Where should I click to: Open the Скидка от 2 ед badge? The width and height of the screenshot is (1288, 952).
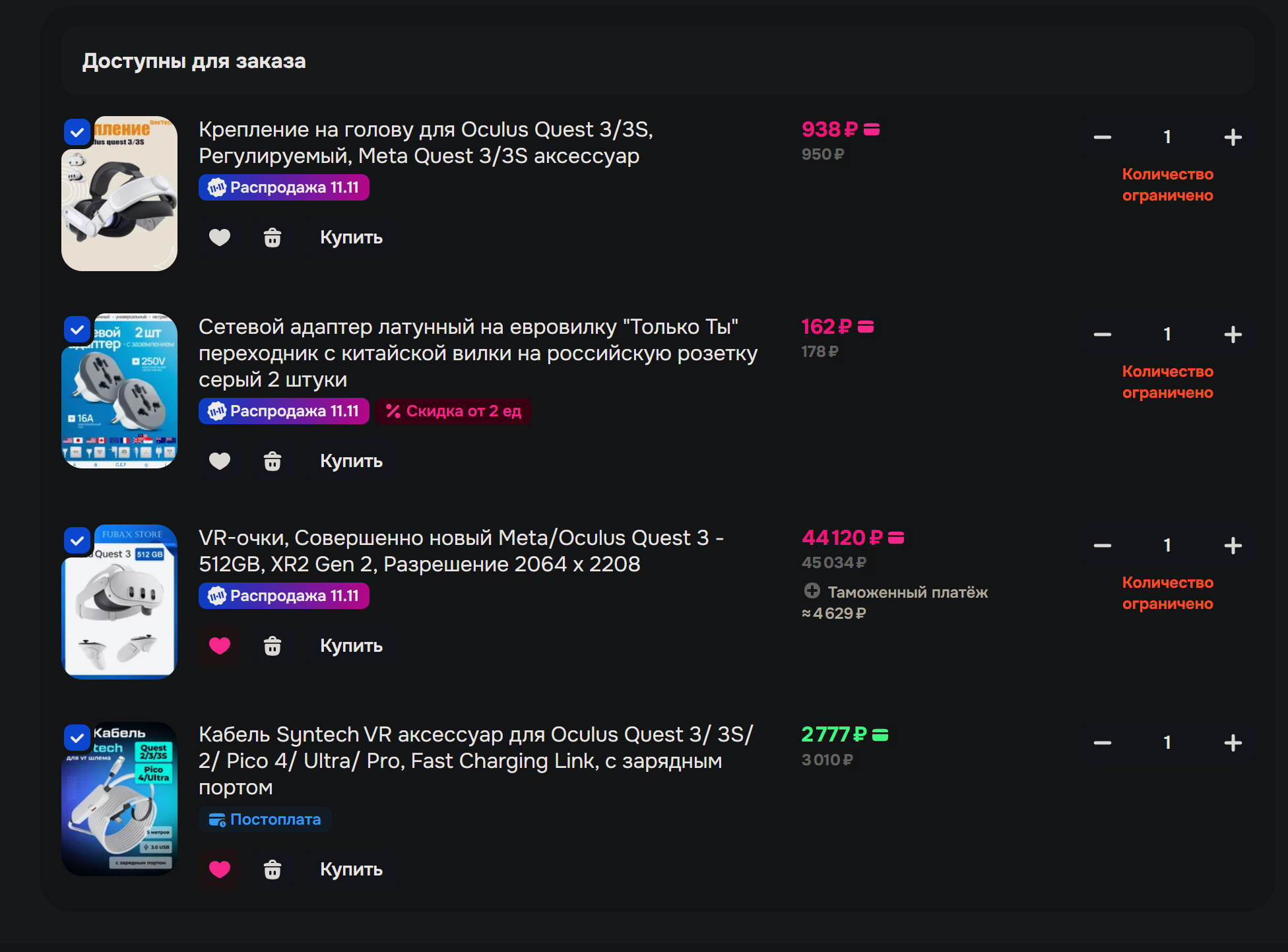pyautogui.click(x=453, y=412)
